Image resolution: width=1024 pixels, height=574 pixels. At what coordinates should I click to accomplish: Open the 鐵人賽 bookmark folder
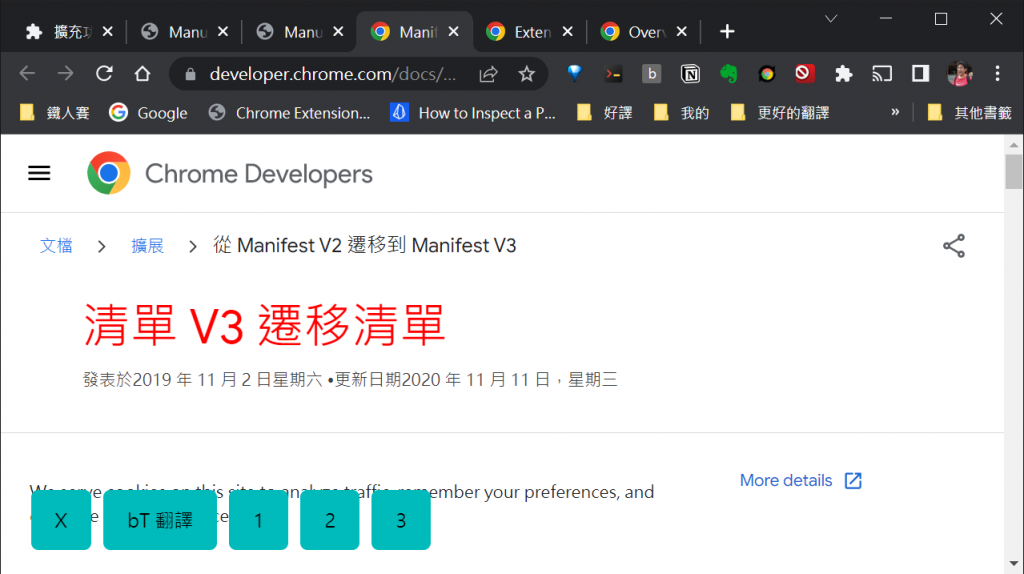(x=55, y=113)
